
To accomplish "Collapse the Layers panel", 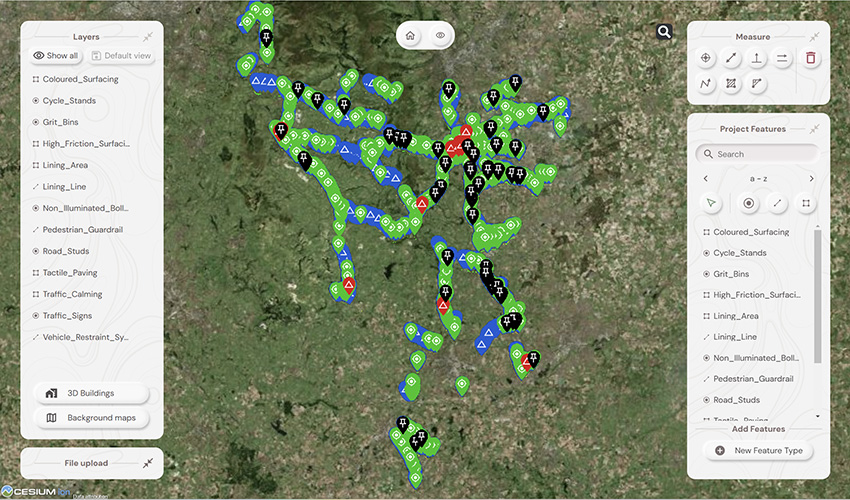I will 147,36.
